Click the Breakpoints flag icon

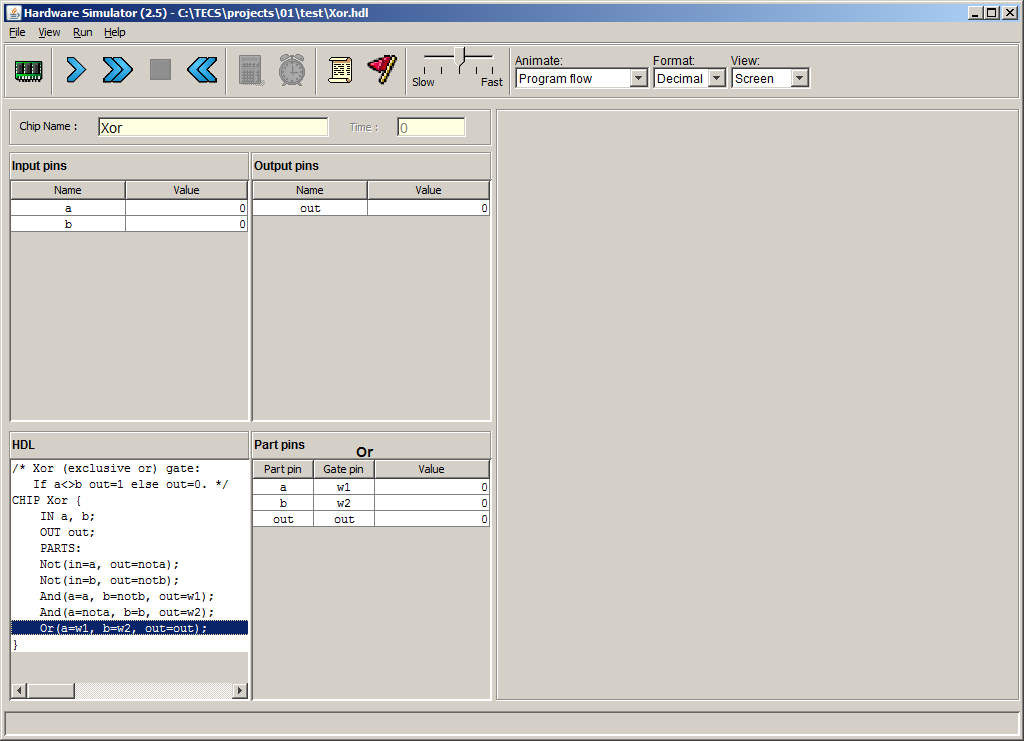point(382,70)
